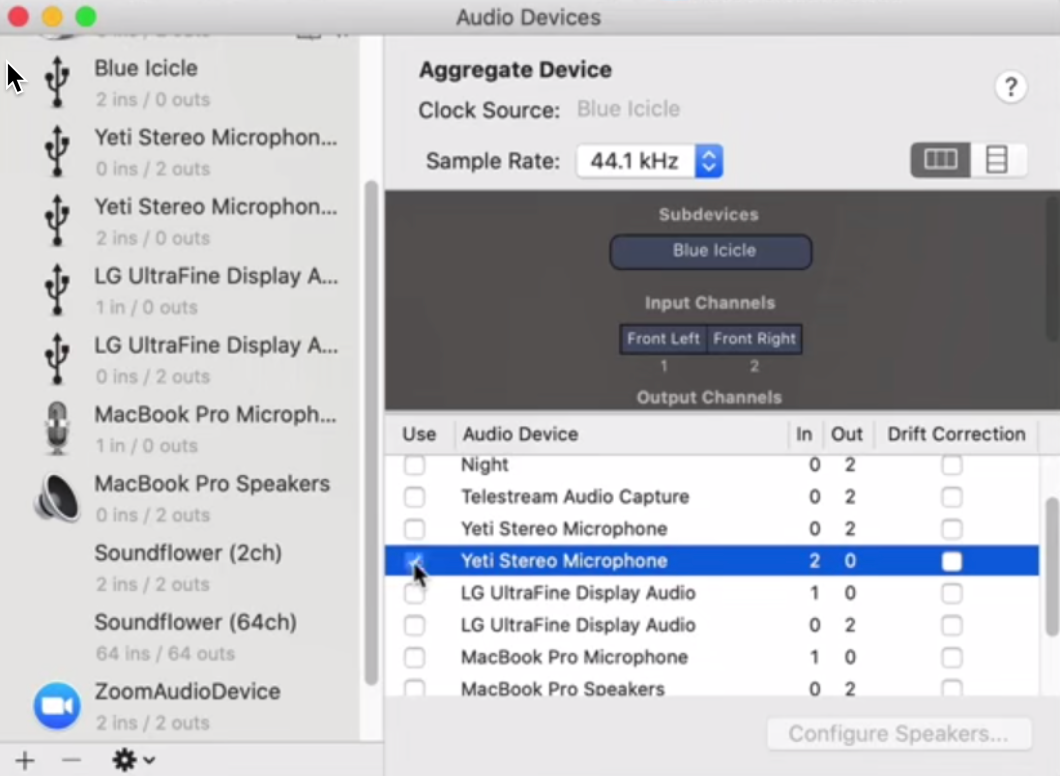Viewport: 1060px width, 776px height.
Task: Click the MacBook Pro Microphone icon in sidebar
Action: pos(57,429)
